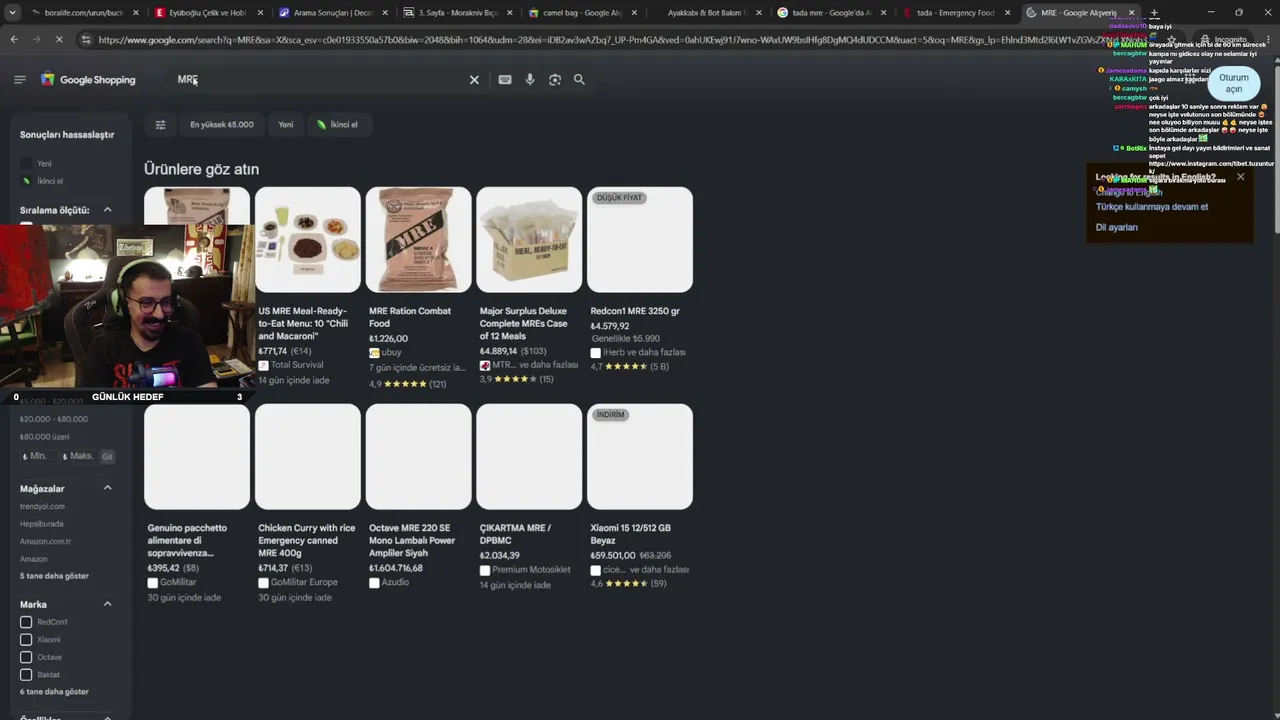Switch to the 3. Sayfa Morakniv tab
This screenshot has width=1280, height=720.
[455, 13]
